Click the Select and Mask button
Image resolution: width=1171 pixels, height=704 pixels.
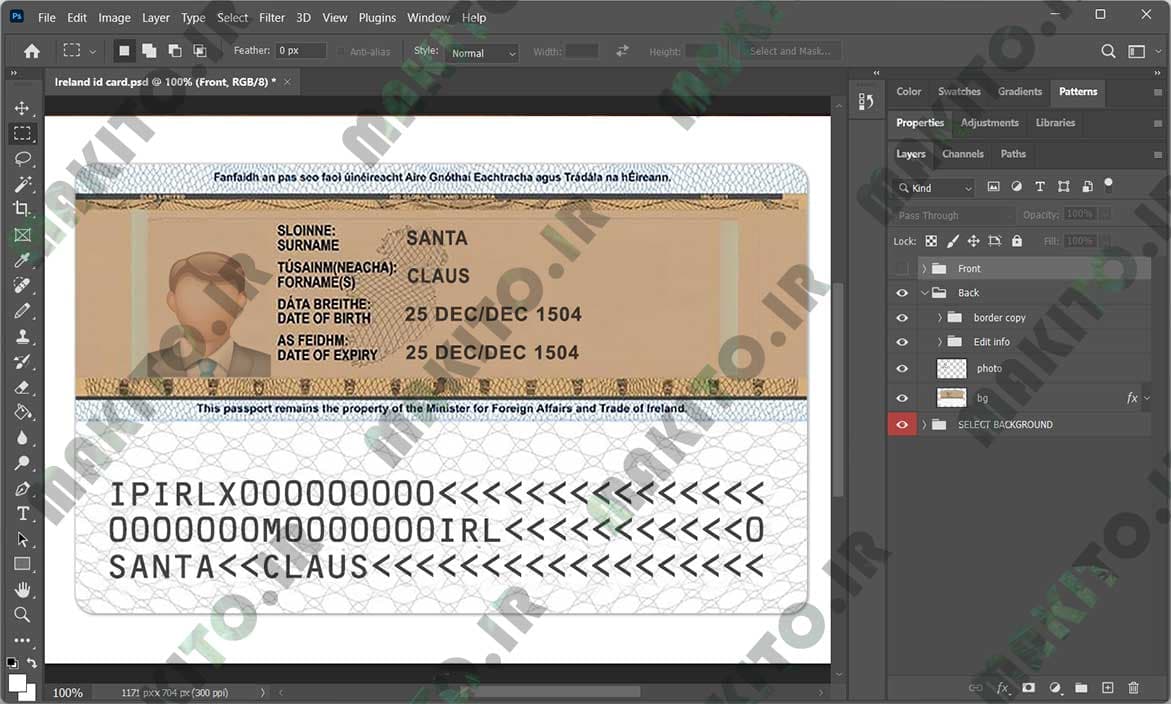coord(790,51)
